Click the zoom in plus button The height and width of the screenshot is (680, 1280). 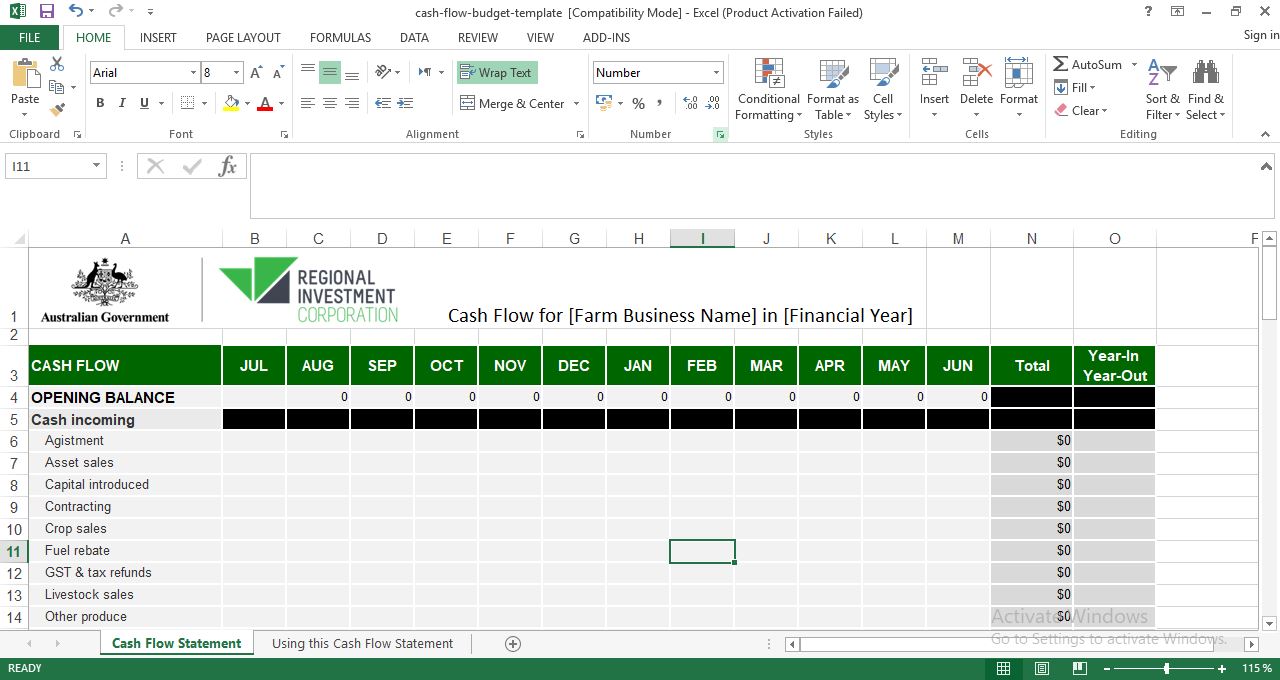tap(1222, 668)
